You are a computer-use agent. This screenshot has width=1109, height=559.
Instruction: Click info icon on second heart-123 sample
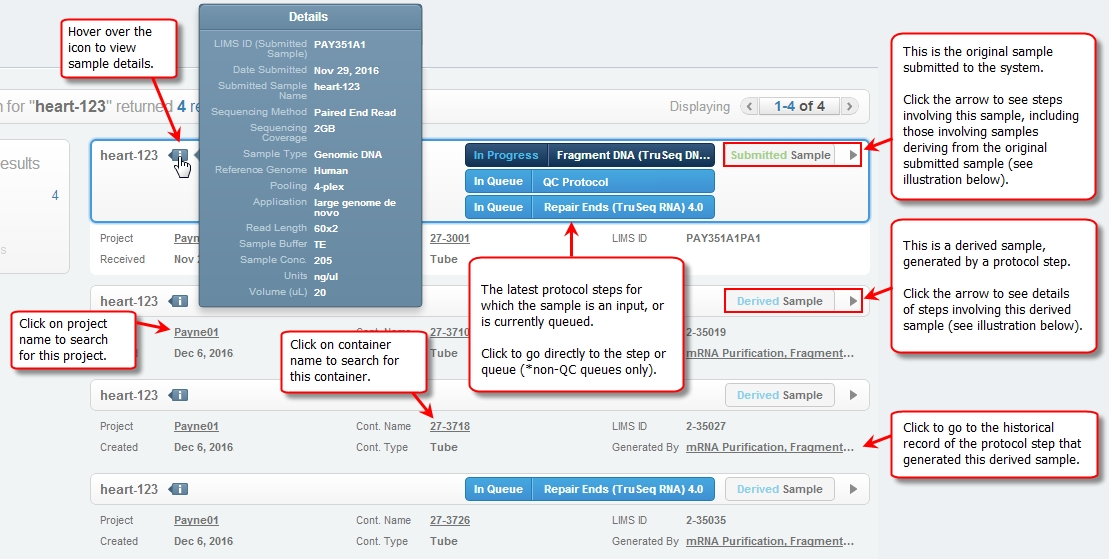click(179, 301)
